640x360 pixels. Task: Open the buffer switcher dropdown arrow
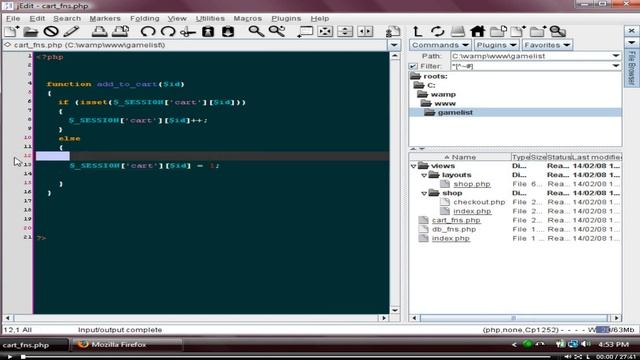coord(394,45)
